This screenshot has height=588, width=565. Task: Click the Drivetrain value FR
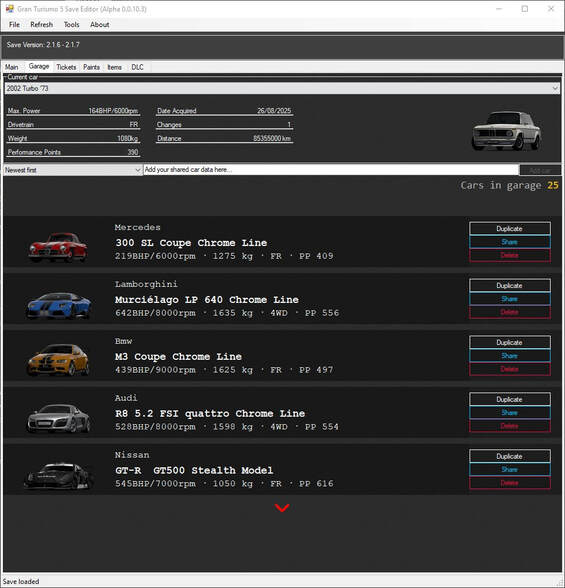point(134,124)
